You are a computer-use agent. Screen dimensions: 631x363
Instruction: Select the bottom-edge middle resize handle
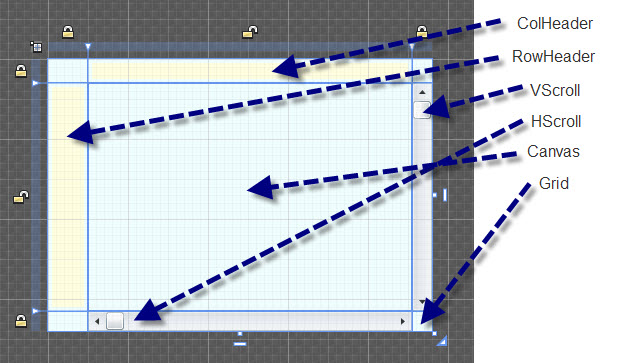(x=240, y=334)
